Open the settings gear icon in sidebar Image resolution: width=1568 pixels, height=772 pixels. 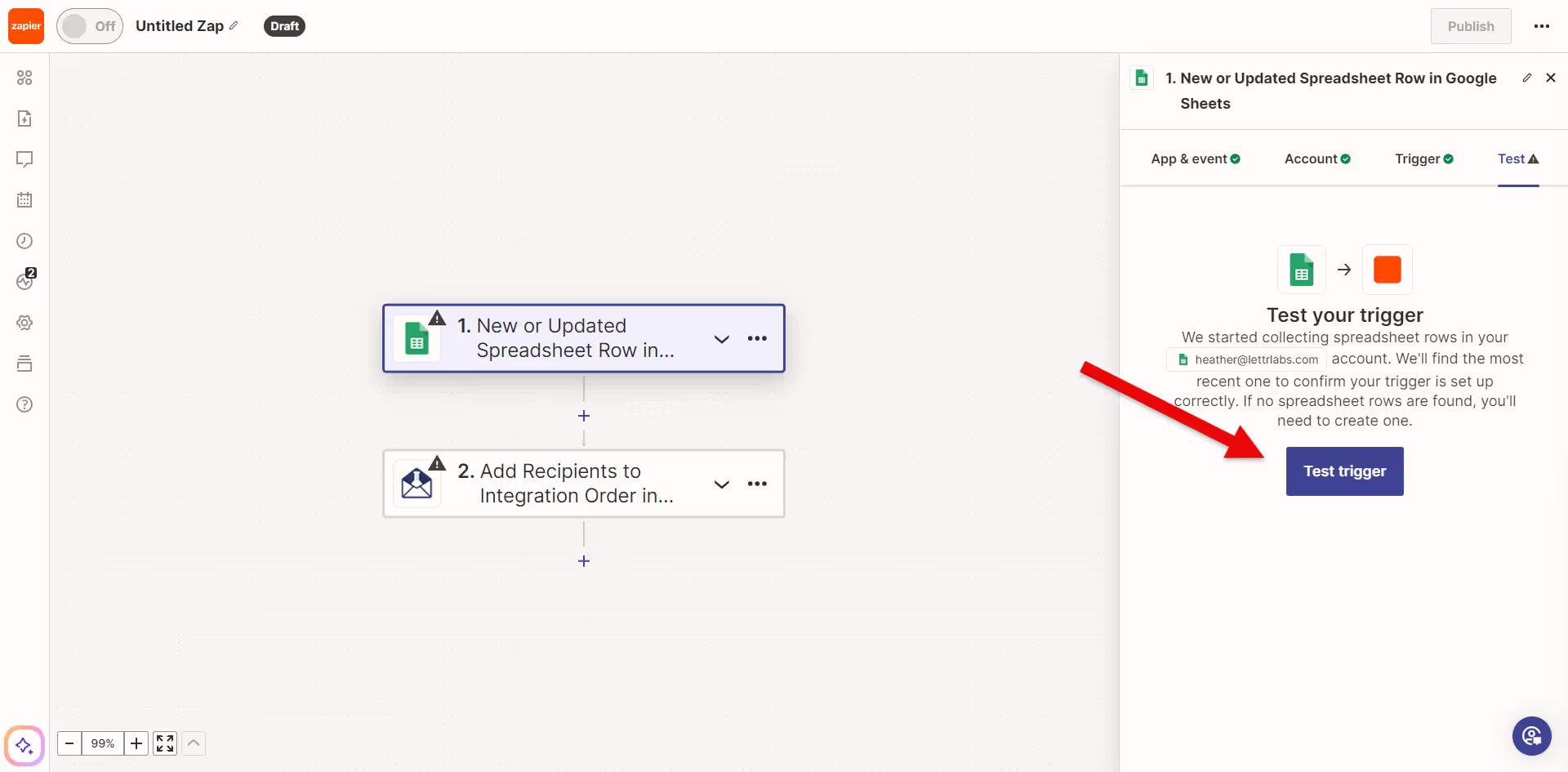pyautogui.click(x=24, y=323)
